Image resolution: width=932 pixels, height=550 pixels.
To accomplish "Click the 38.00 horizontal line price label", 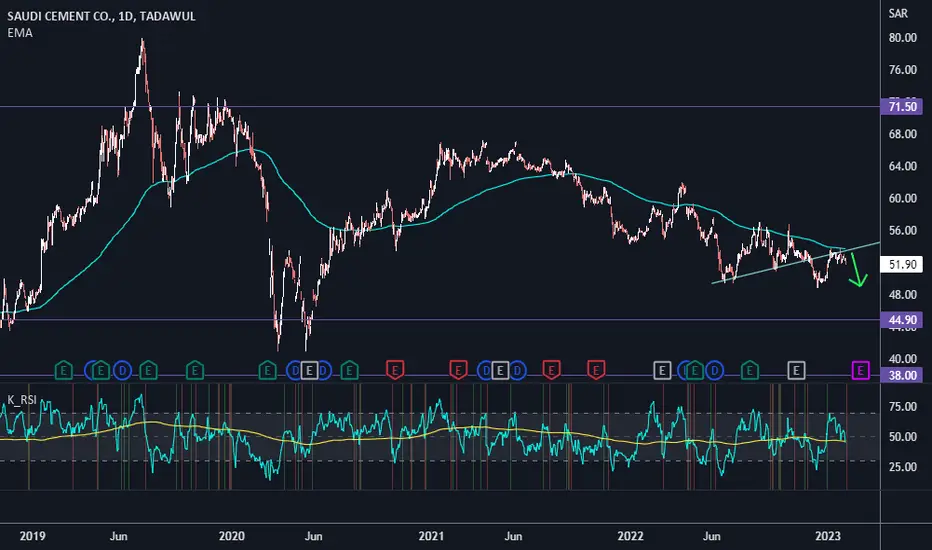I will [x=902, y=375].
